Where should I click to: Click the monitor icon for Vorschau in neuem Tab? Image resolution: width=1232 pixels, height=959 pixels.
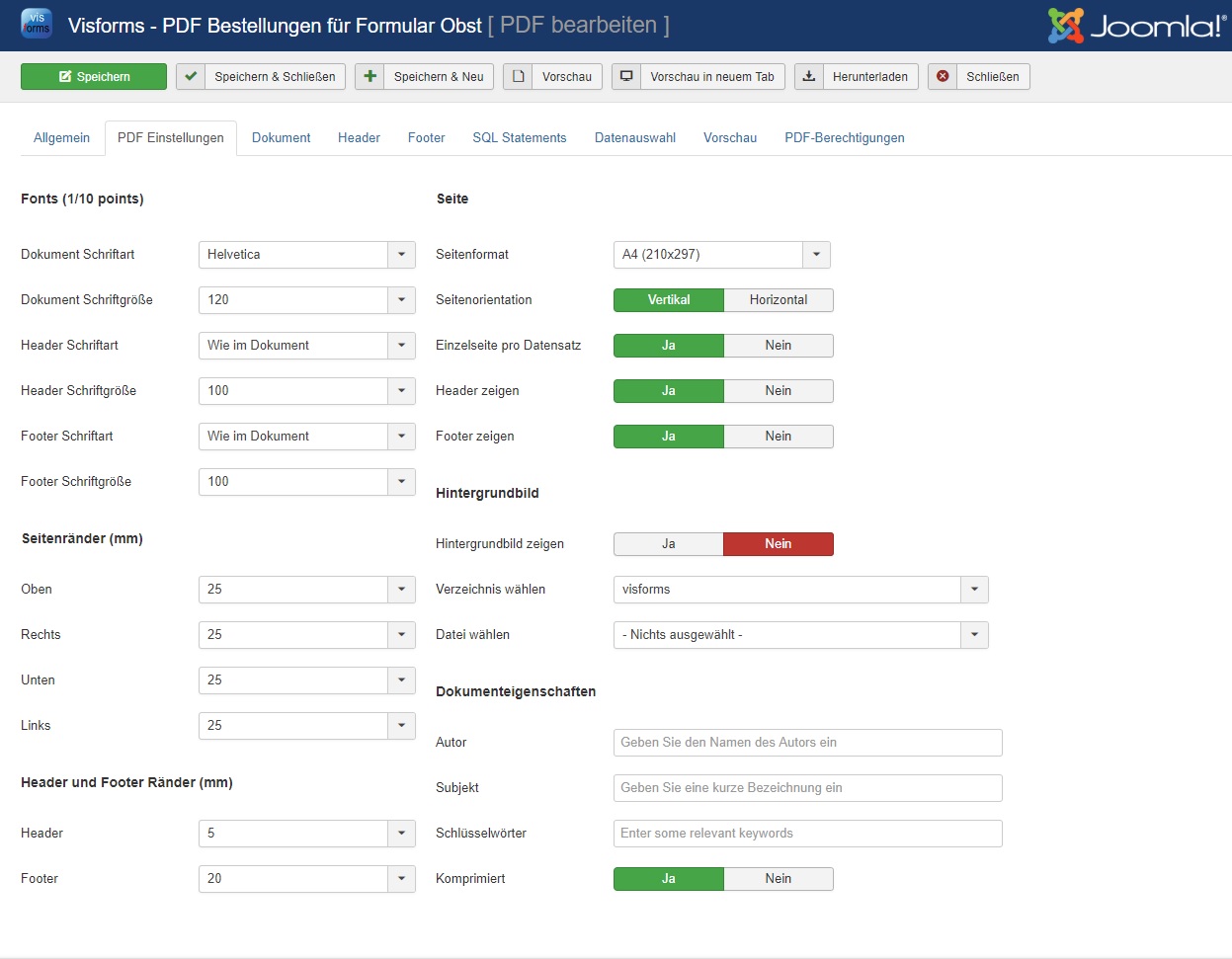tap(625, 77)
